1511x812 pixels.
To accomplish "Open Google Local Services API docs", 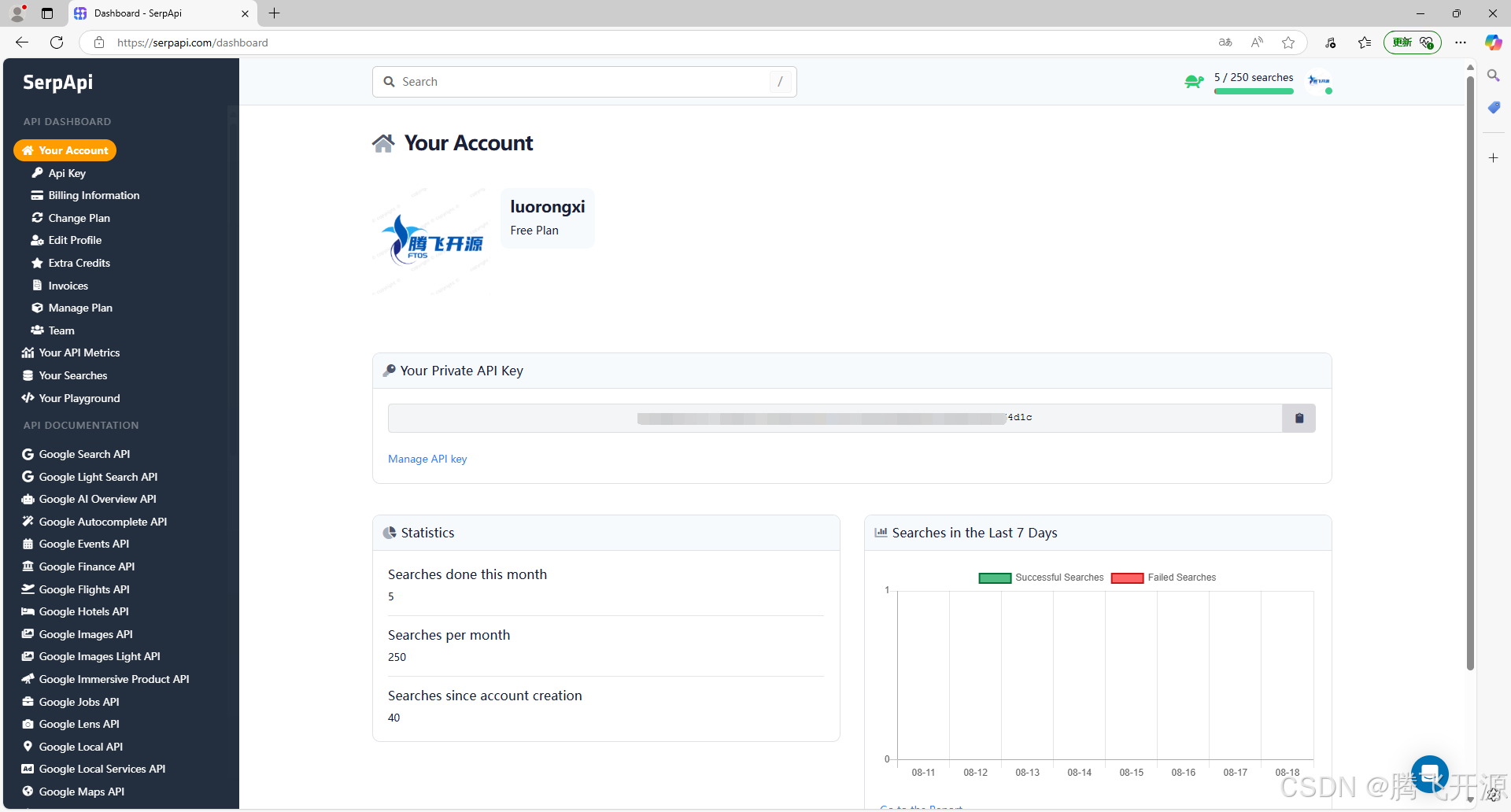I will [x=94, y=769].
